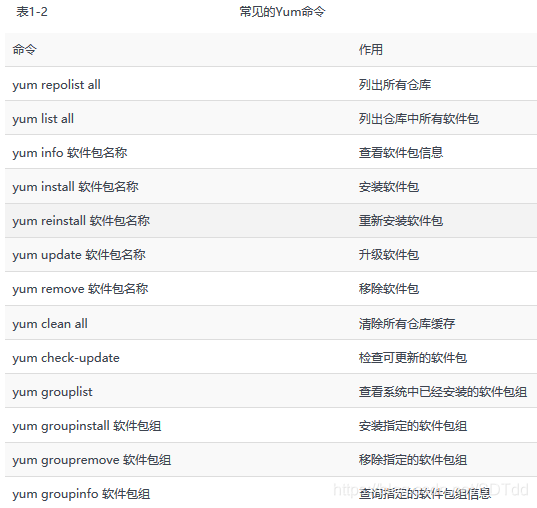Select the 'yum remove 软件包名称' cell

pyautogui.click(x=80, y=289)
